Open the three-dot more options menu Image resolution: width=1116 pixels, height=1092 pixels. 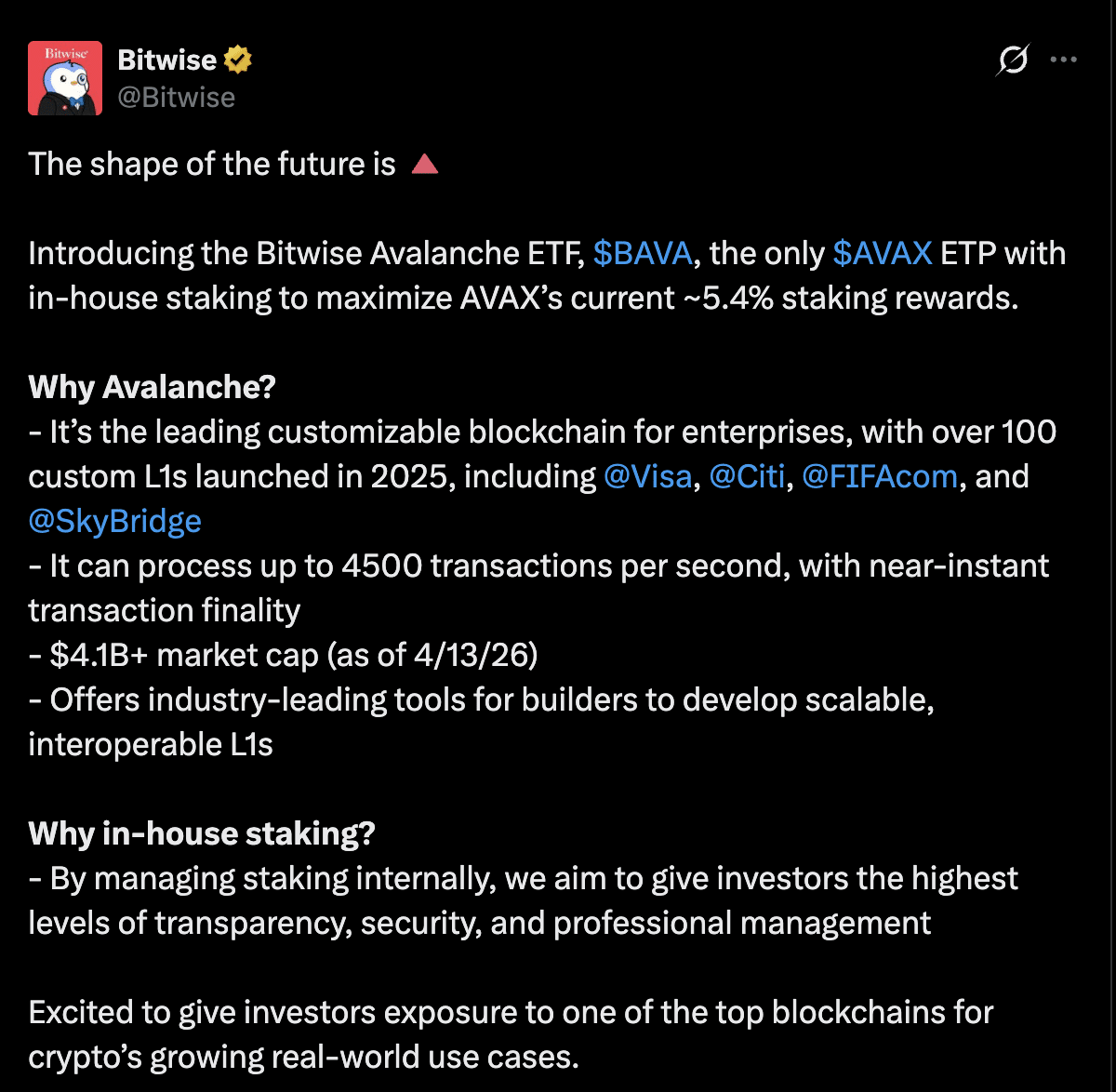click(1063, 60)
